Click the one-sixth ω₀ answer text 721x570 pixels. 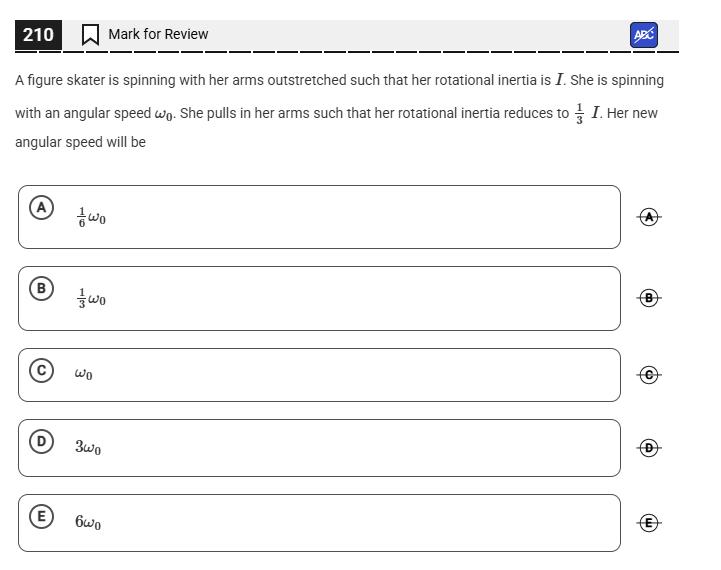tap(90, 215)
